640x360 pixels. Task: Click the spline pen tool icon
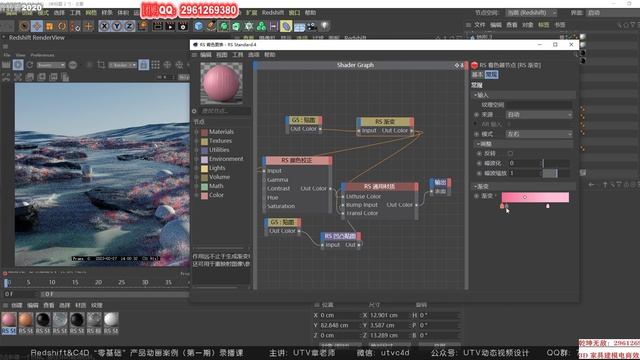pyautogui.click(x=211, y=26)
